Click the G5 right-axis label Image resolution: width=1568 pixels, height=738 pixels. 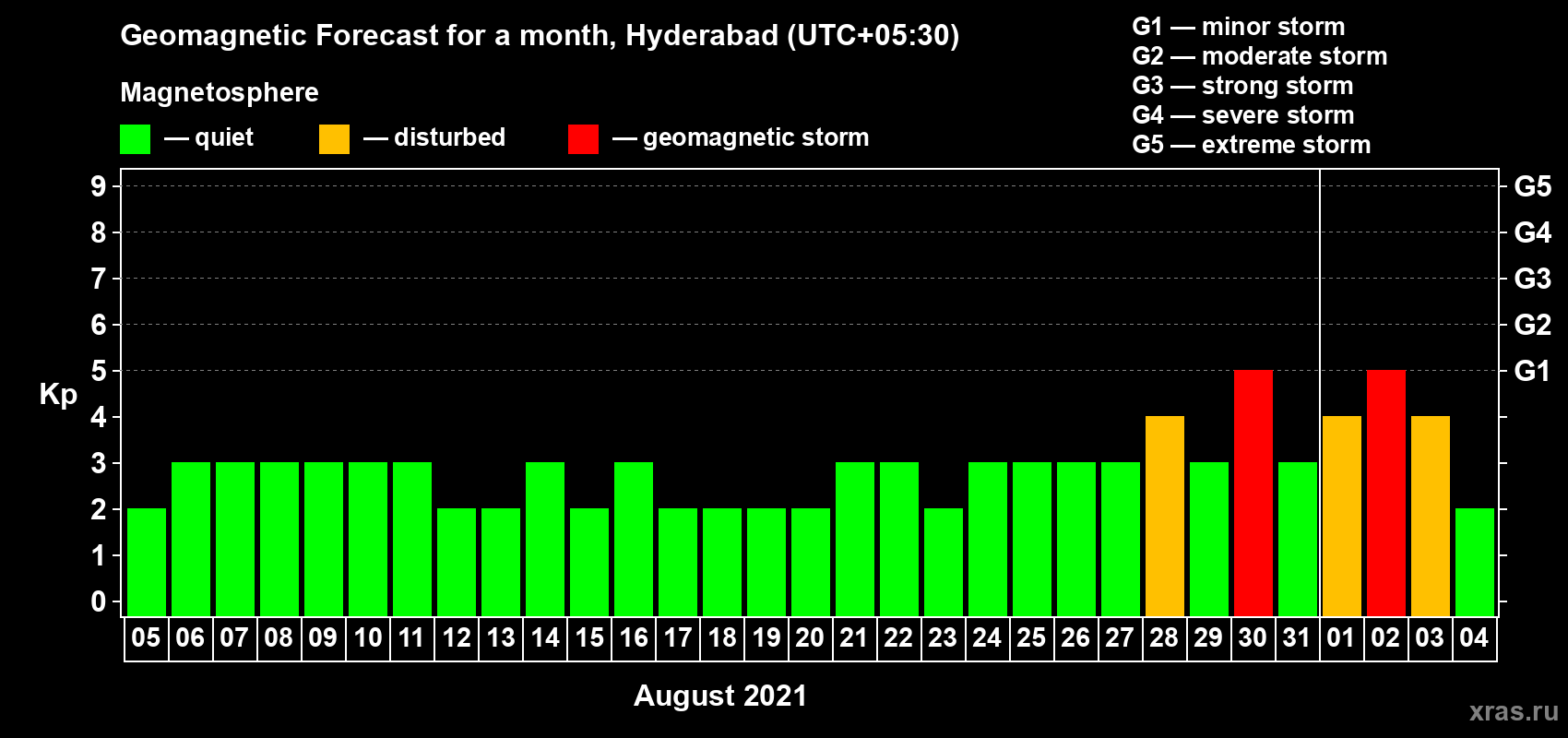point(1533,186)
